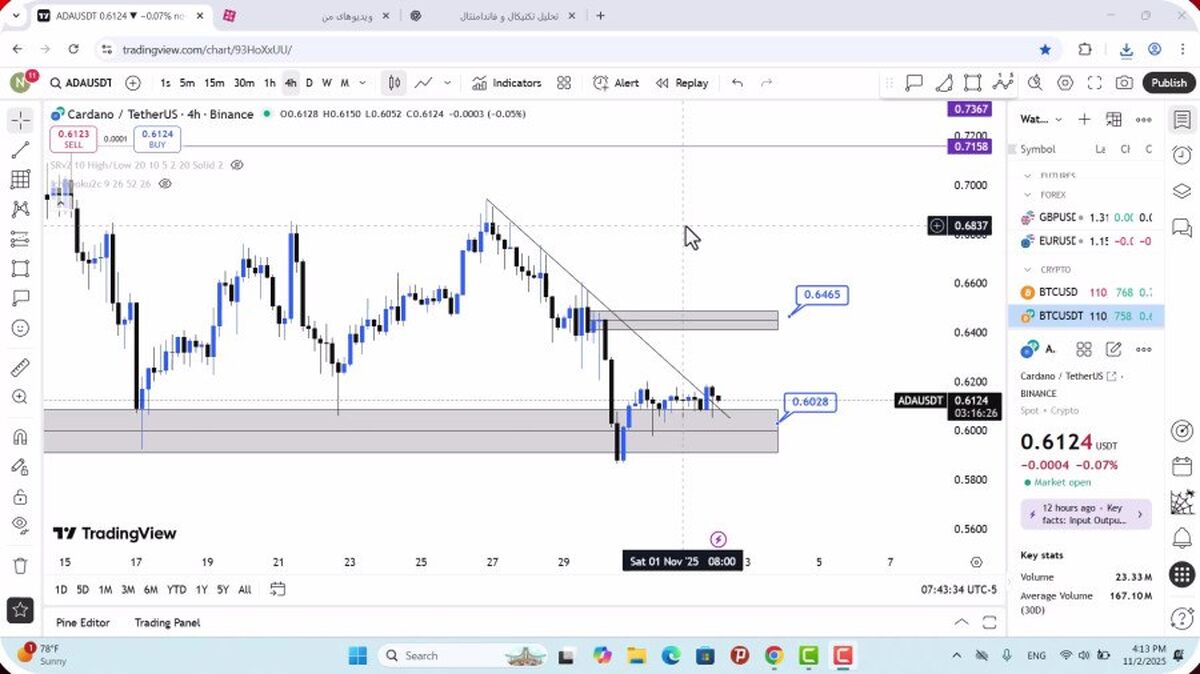Expand the timeframe dropdown chevron
This screenshot has width=1200, height=674.
[362, 83]
